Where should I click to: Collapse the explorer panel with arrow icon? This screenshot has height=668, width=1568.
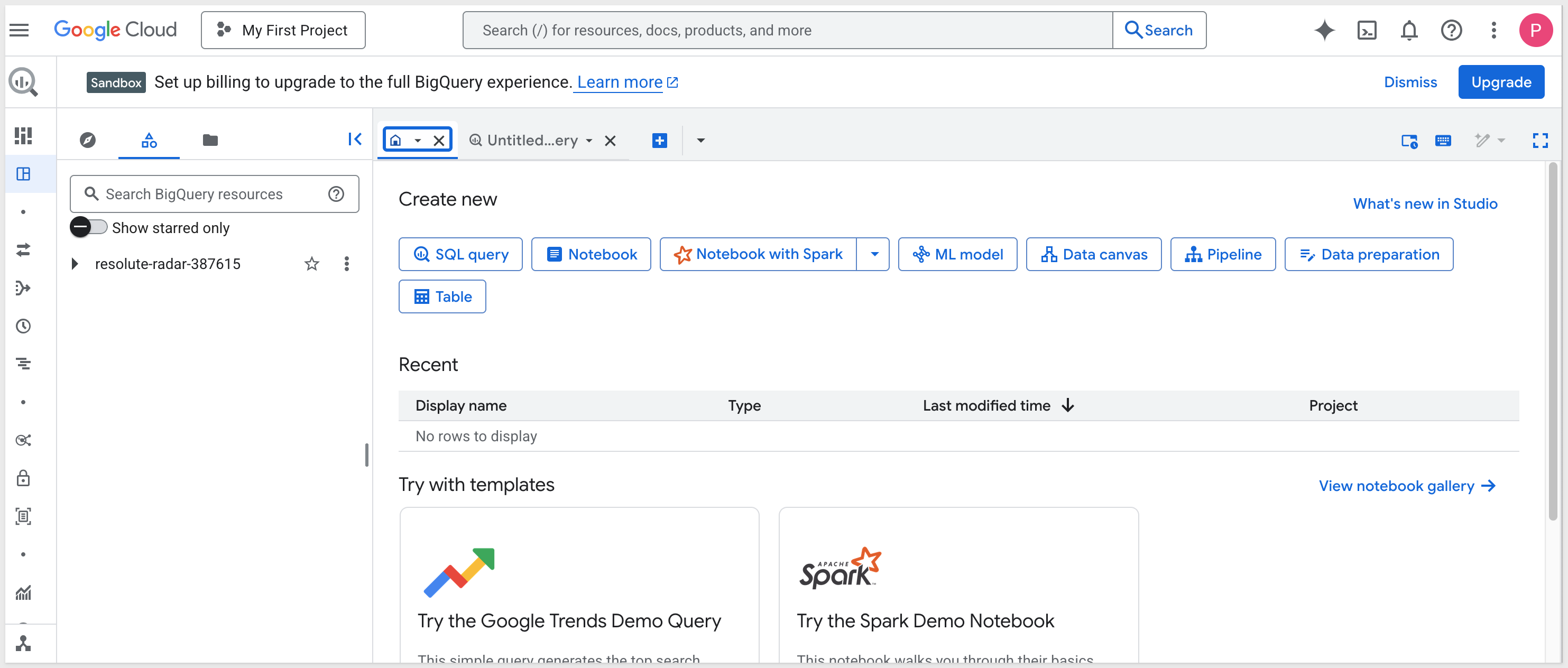tap(354, 140)
